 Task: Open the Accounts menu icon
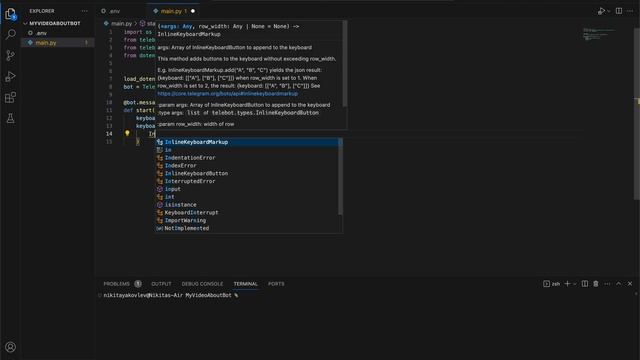10,347
